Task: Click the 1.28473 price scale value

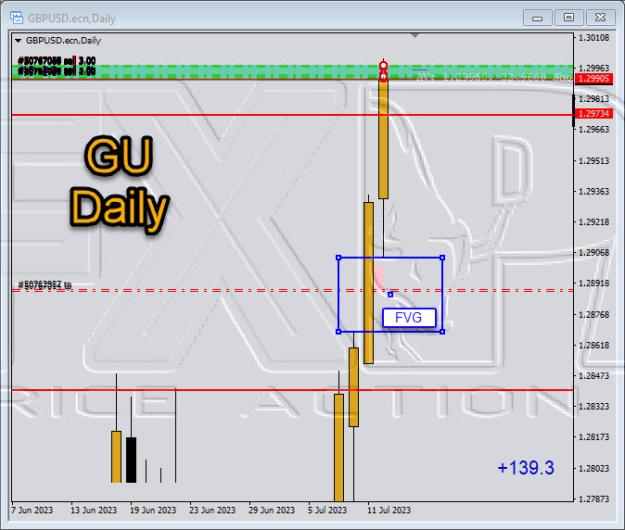Action: [594, 376]
